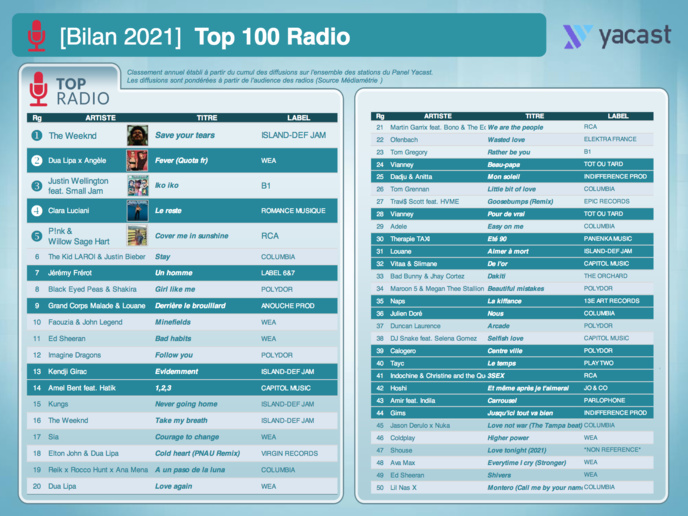Select the title 'Bad habits'
The width and height of the screenshot is (688, 516).
[173, 339]
